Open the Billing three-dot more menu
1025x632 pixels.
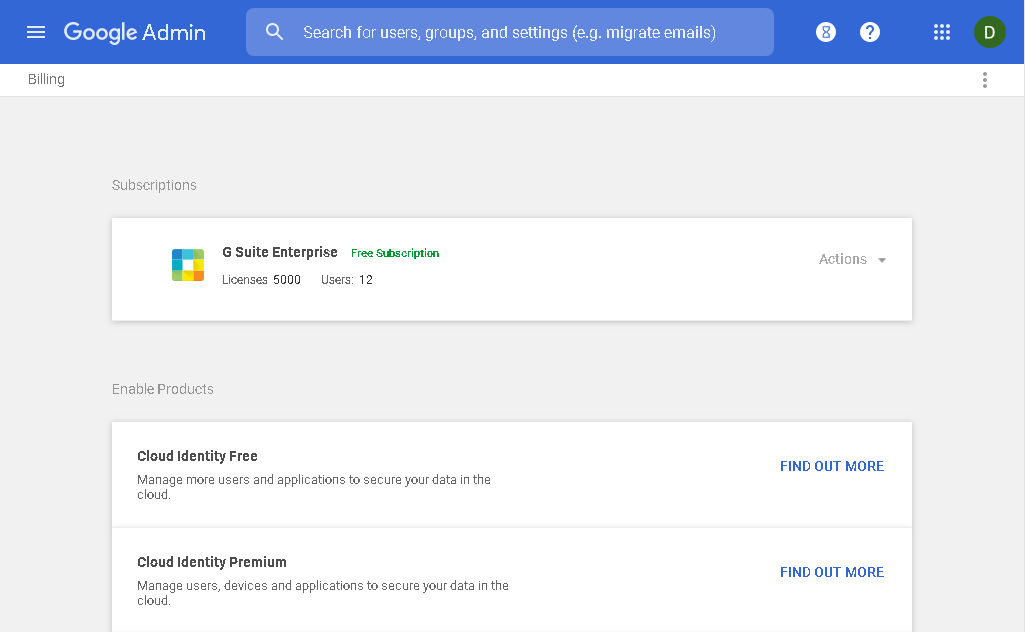tap(984, 80)
